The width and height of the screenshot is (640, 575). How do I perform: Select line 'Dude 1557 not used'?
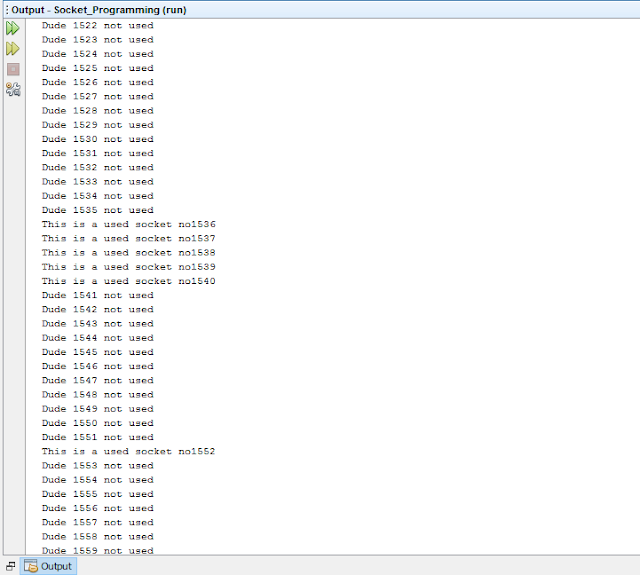pos(98,523)
